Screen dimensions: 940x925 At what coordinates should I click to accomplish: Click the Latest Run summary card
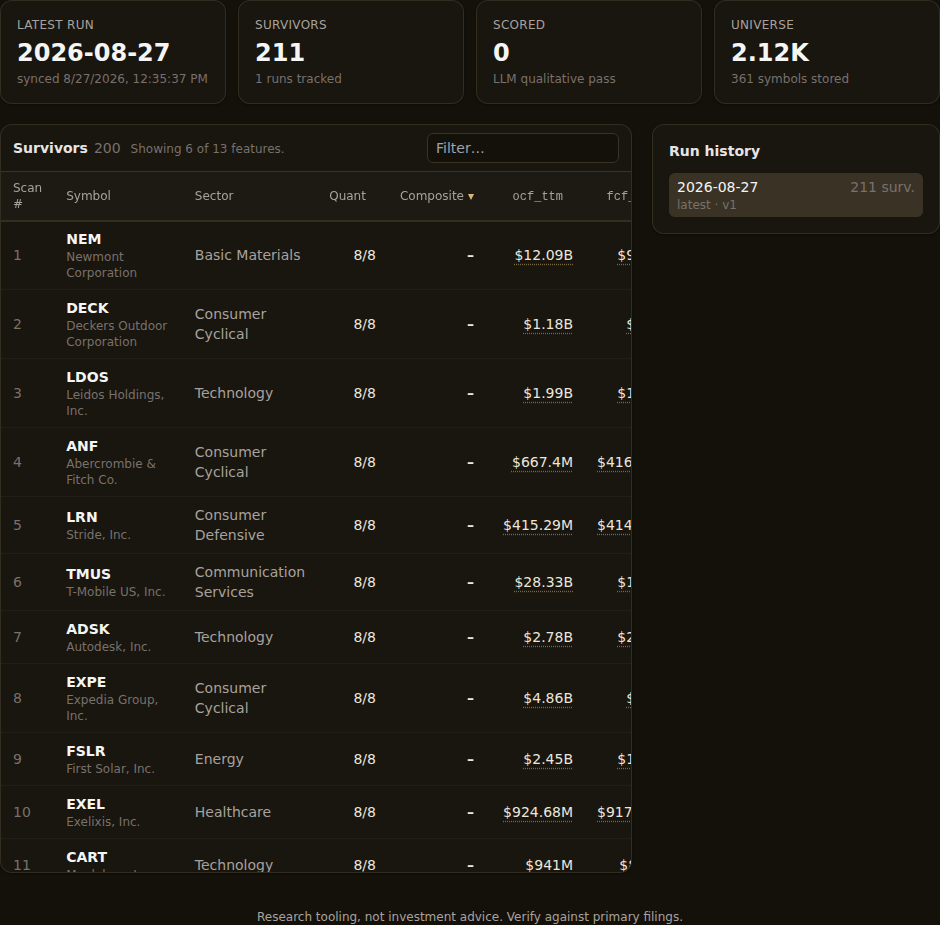point(113,52)
